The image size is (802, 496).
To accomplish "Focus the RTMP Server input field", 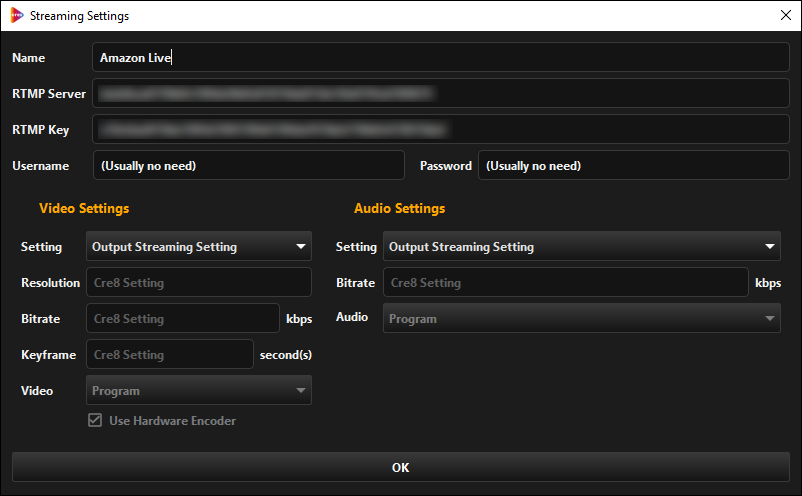I will pos(441,93).
